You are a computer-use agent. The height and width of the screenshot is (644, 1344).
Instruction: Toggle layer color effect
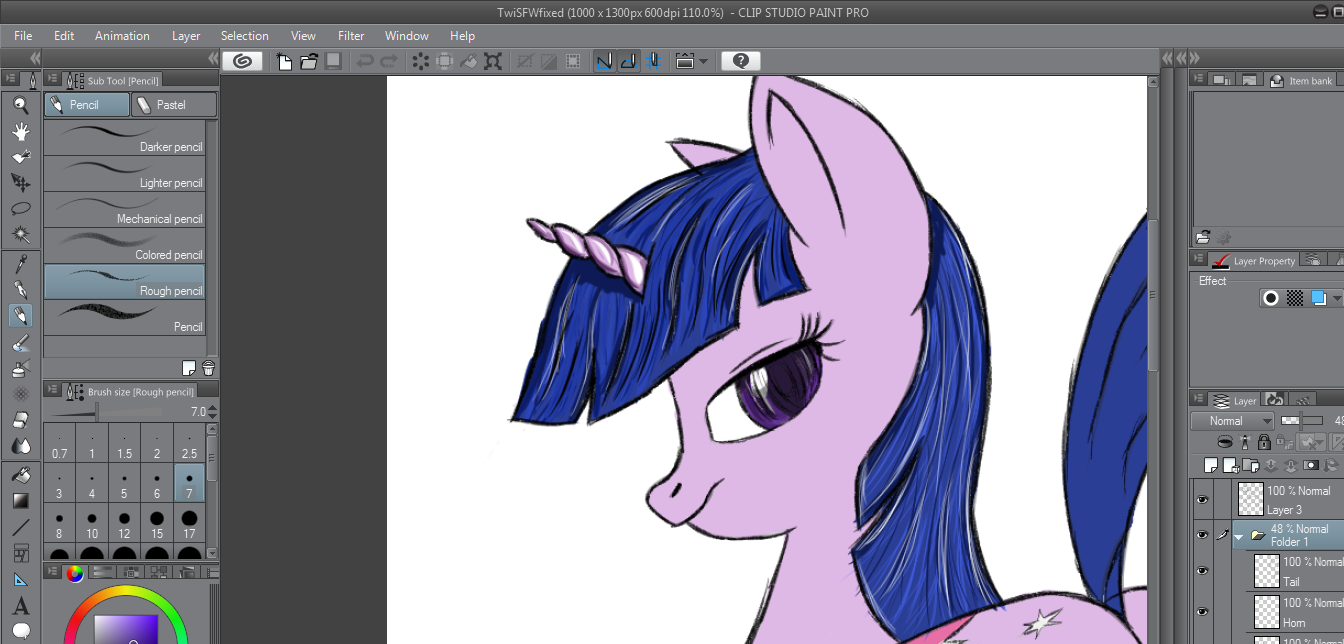pyautogui.click(x=1319, y=298)
